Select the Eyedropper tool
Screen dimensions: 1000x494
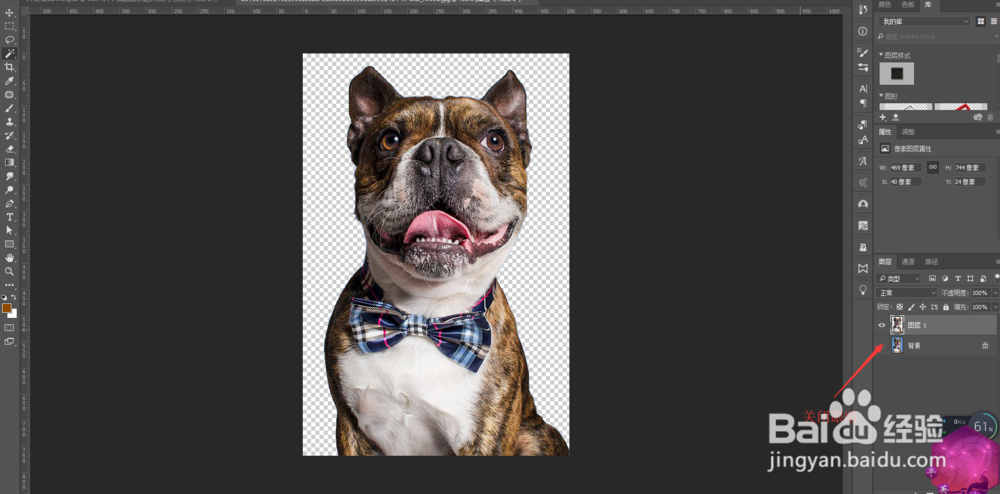[10, 81]
